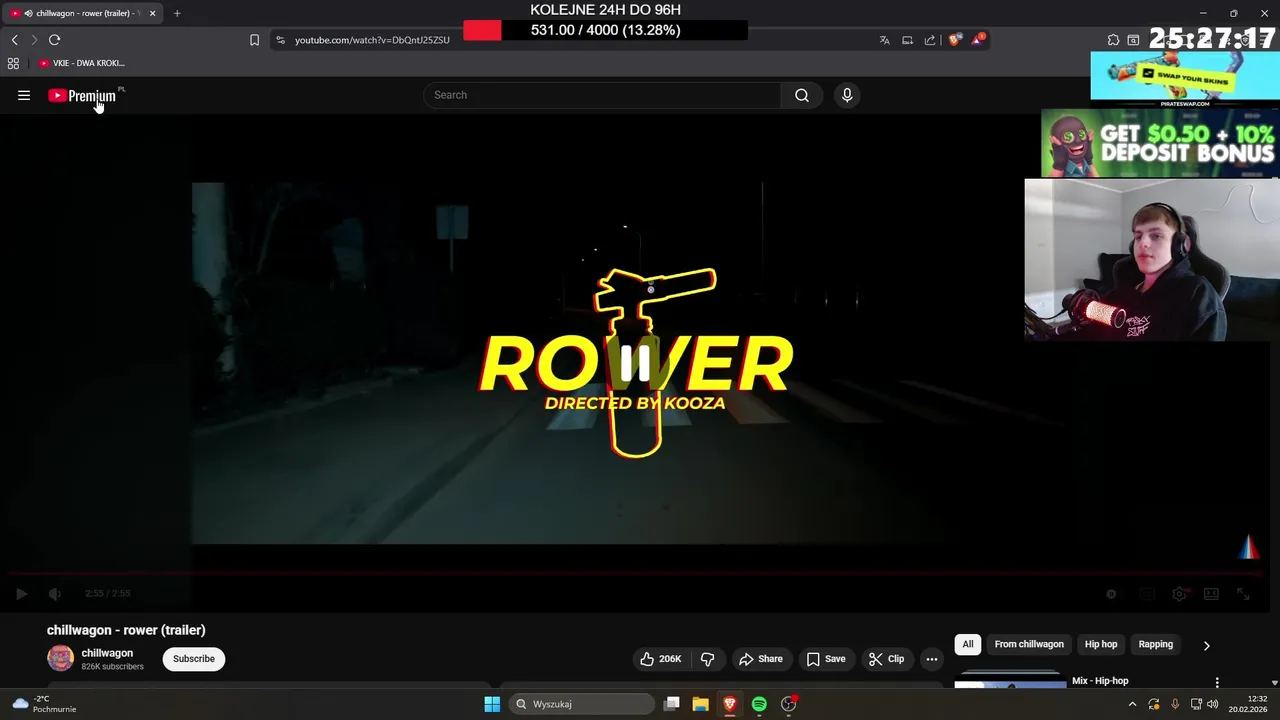Open the Mix - Hip-hop video title
1280x720 pixels.
click(x=1100, y=681)
